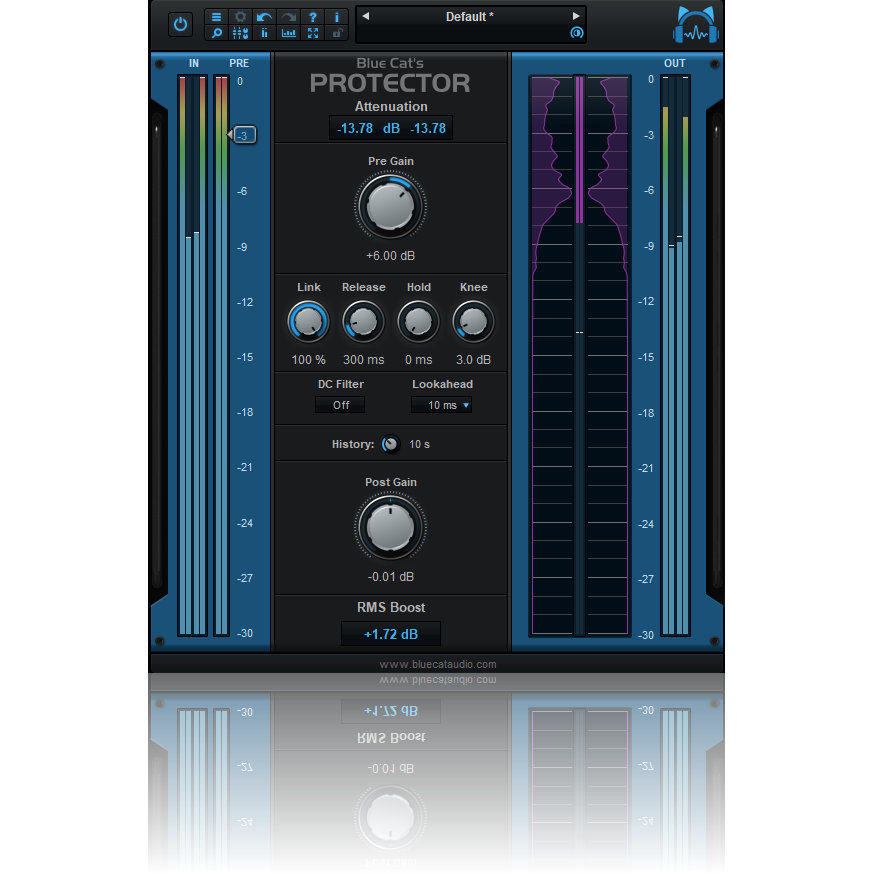Viewport: 874px width, 874px height.
Task: Turn on the DC Filter
Action: pyautogui.click(x=339, y=405)
